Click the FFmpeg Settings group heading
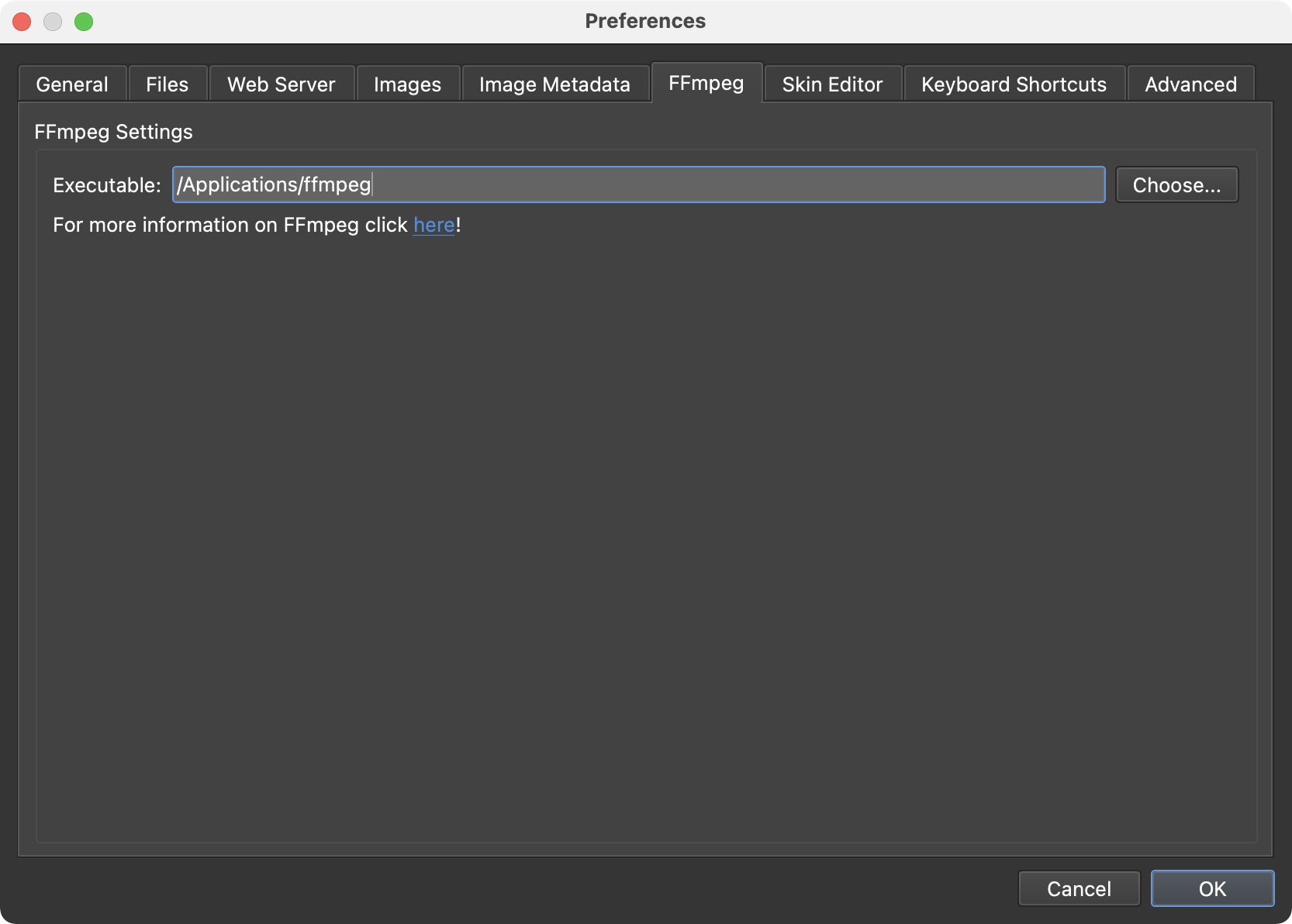The width and height of the screenshot is (1292, 924). pyautogui.click(x=113, y=132)
